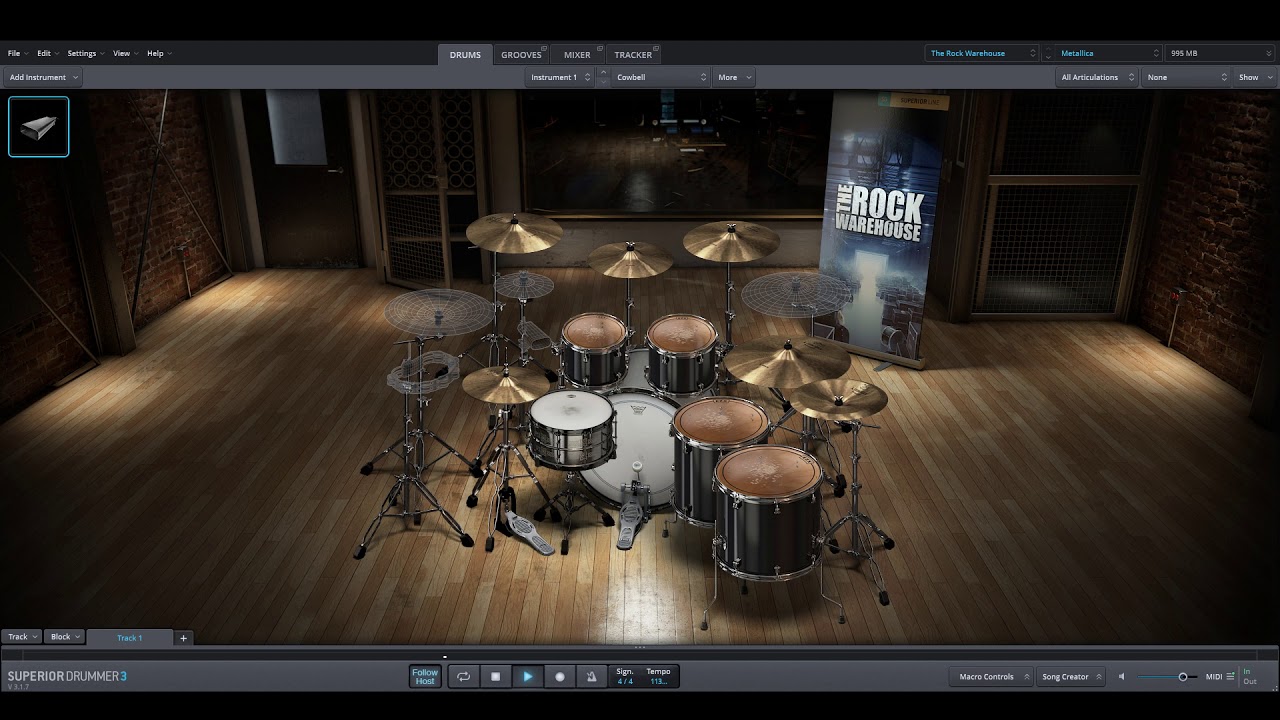The width and height of the screenshot is (1280, 720).
Task: Detach the Tracker tab pop-out icon
Action: 656,49
